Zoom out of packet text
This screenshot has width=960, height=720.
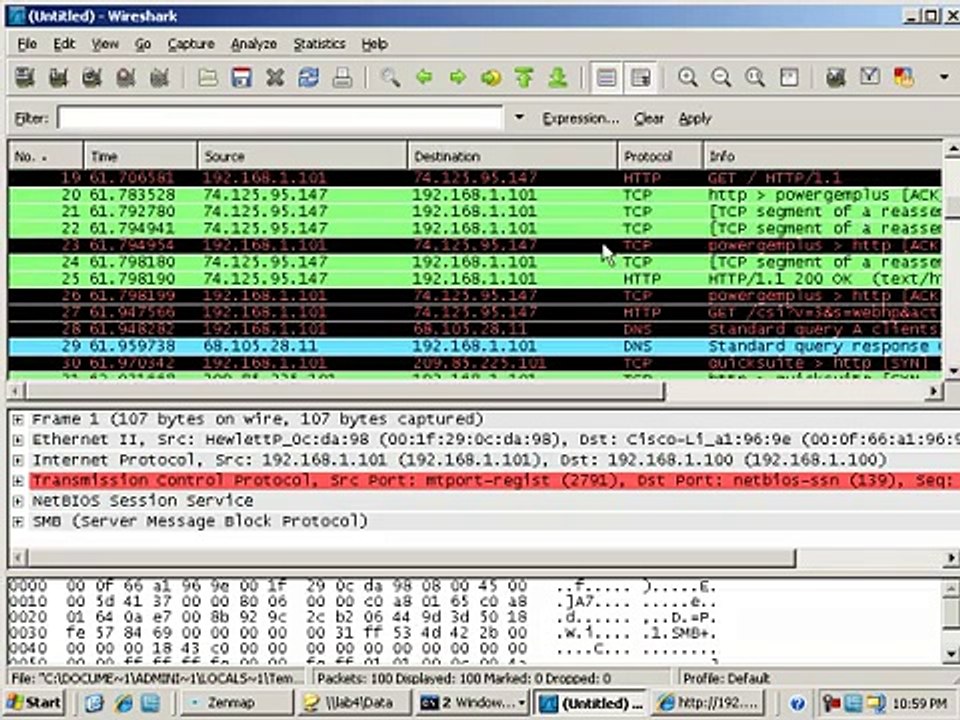coord(722,78)
